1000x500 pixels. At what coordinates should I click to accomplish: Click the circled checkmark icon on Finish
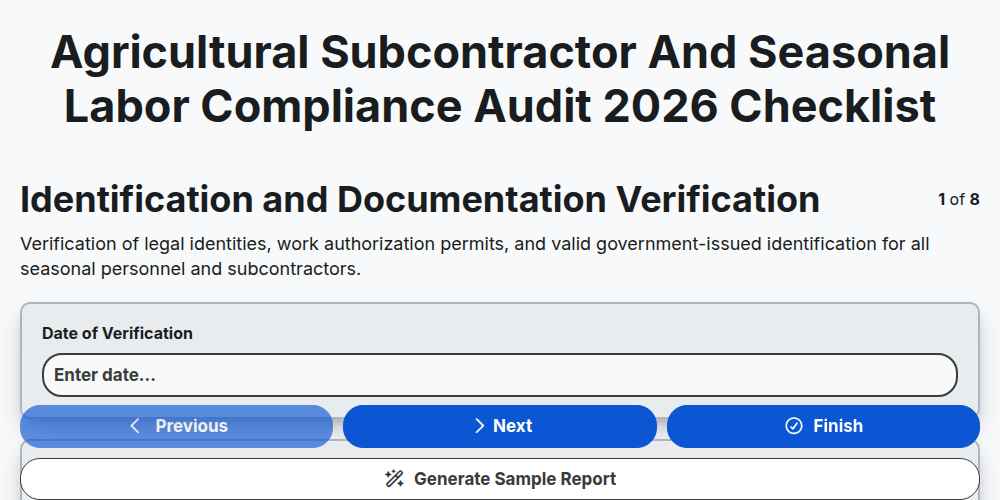[793, 426]
